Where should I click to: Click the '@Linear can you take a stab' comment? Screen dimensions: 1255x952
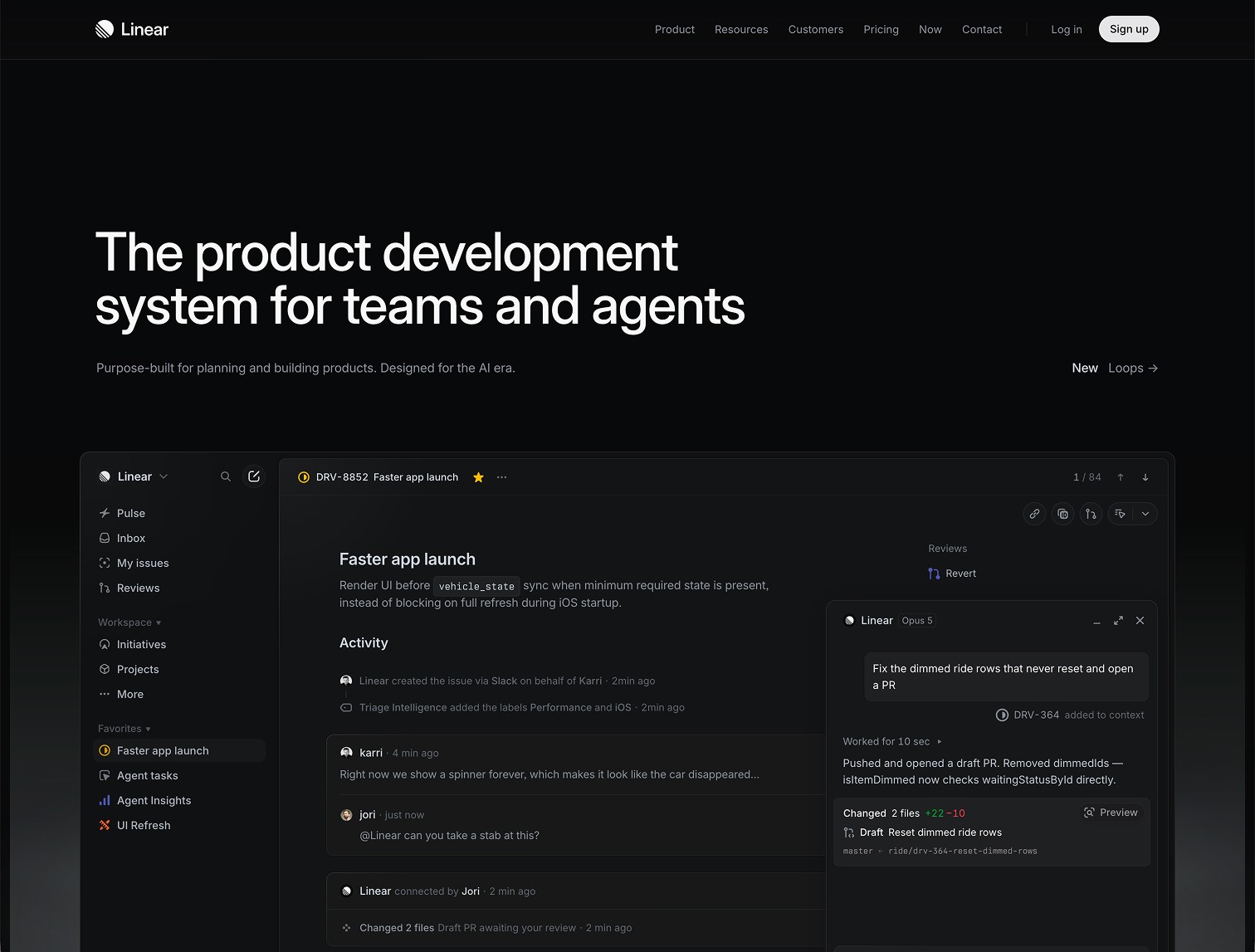[x=449, y=836]
